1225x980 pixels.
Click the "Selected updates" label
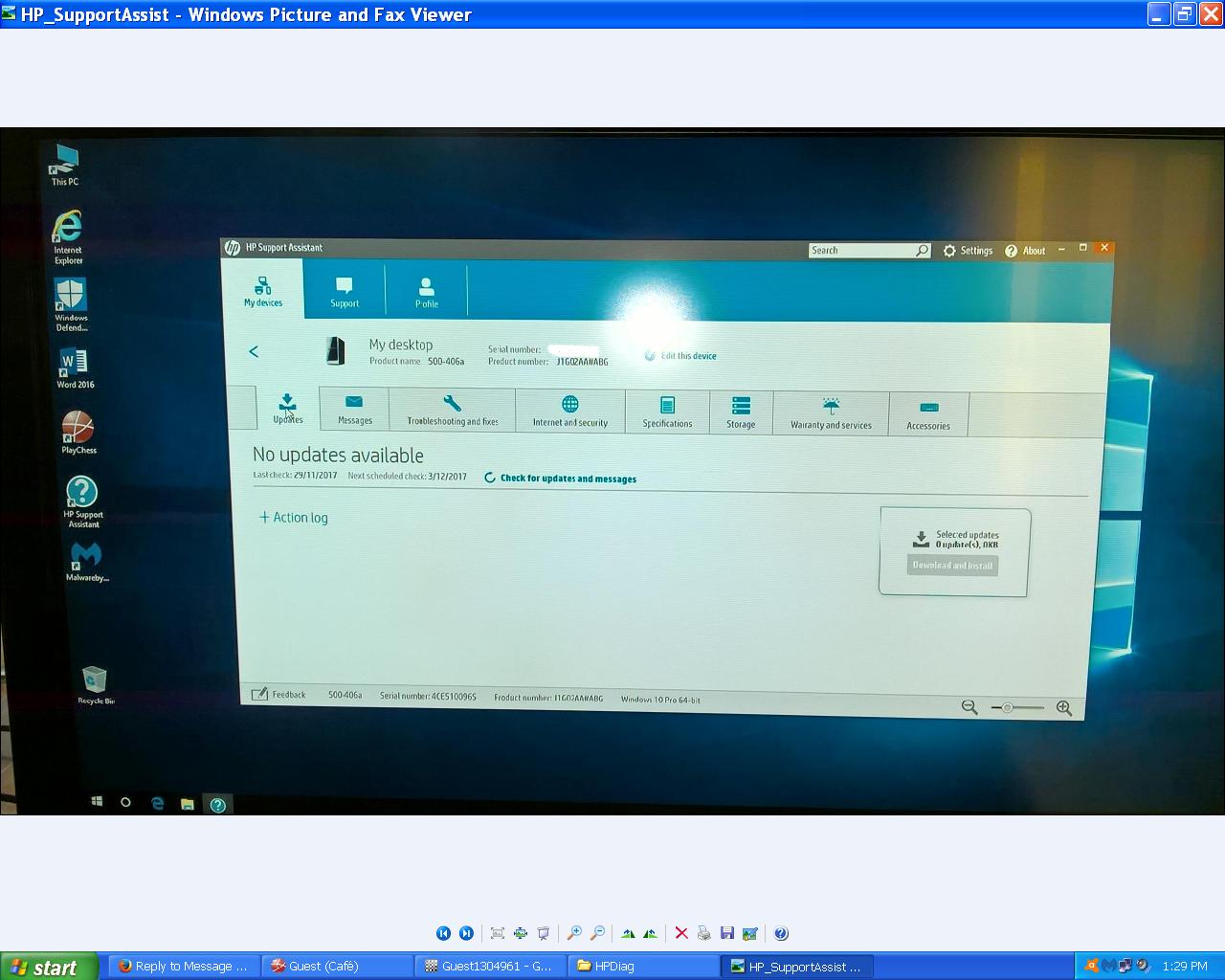pyautogui.click(x=968, y=535)
